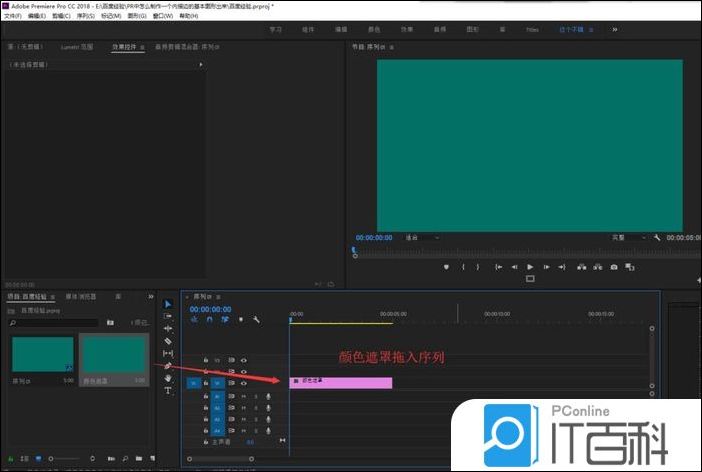
Task: Select the Ripple Edit tool
Action: pos(168,328)
